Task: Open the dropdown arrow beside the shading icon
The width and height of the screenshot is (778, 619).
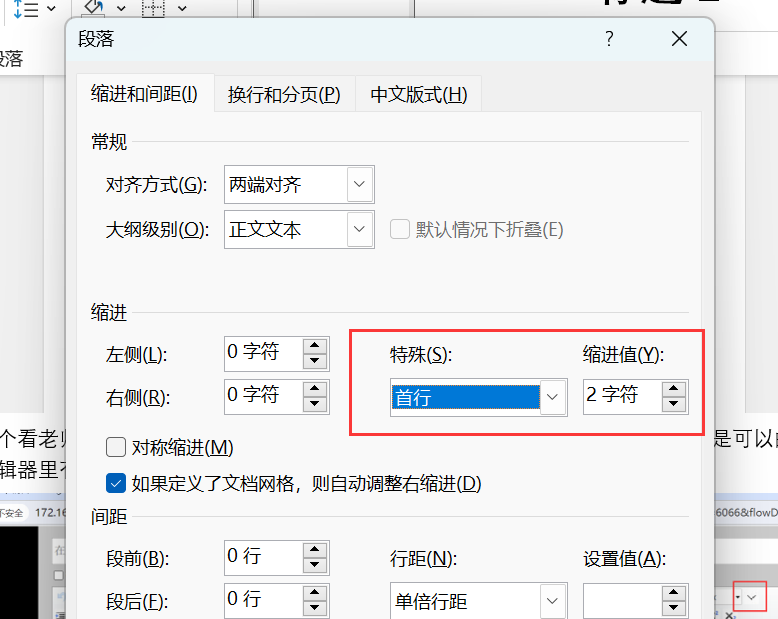Action: pyautogui.click(x=121, y=9)
